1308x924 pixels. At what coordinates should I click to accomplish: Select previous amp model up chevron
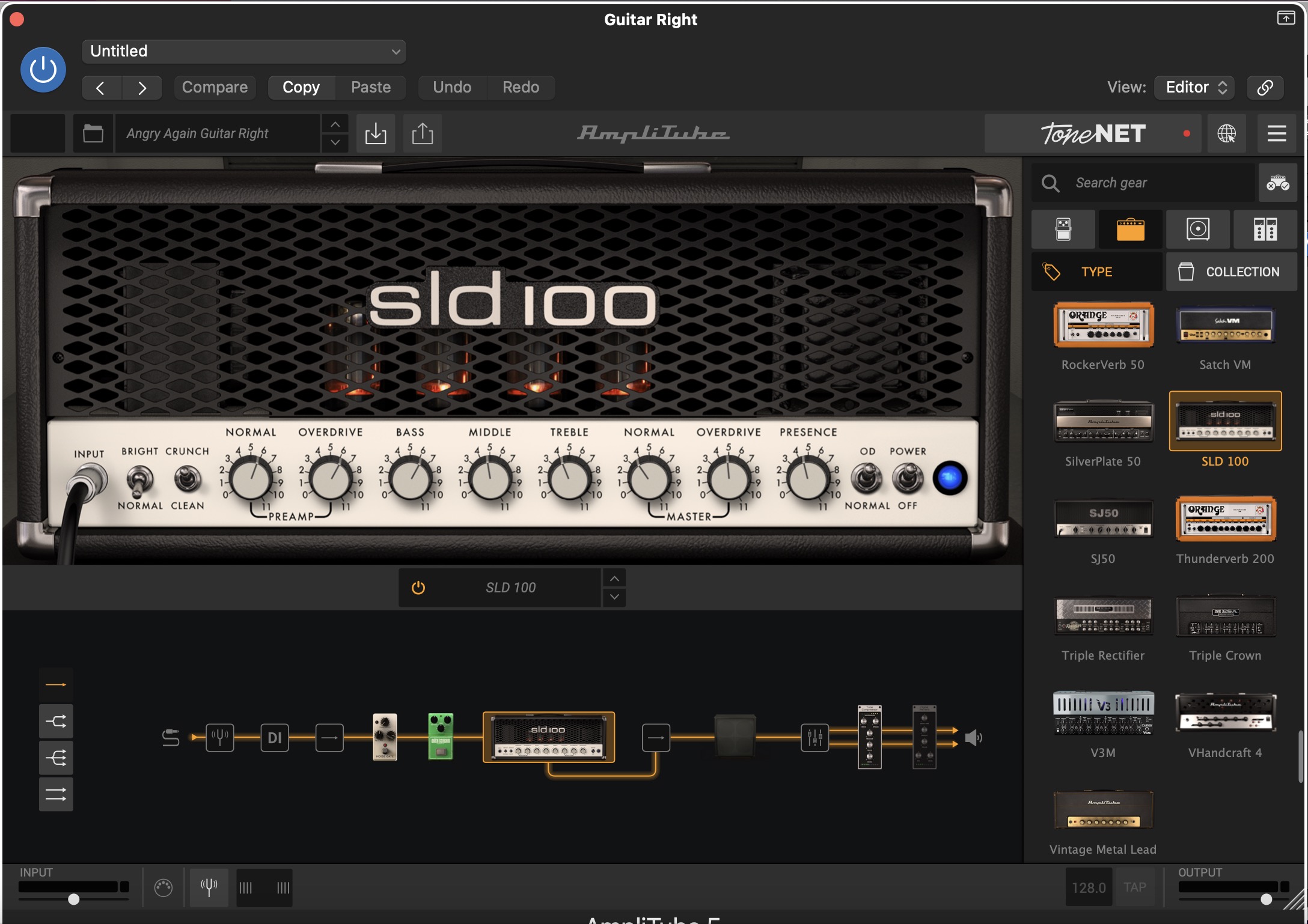tap(614, 578)
